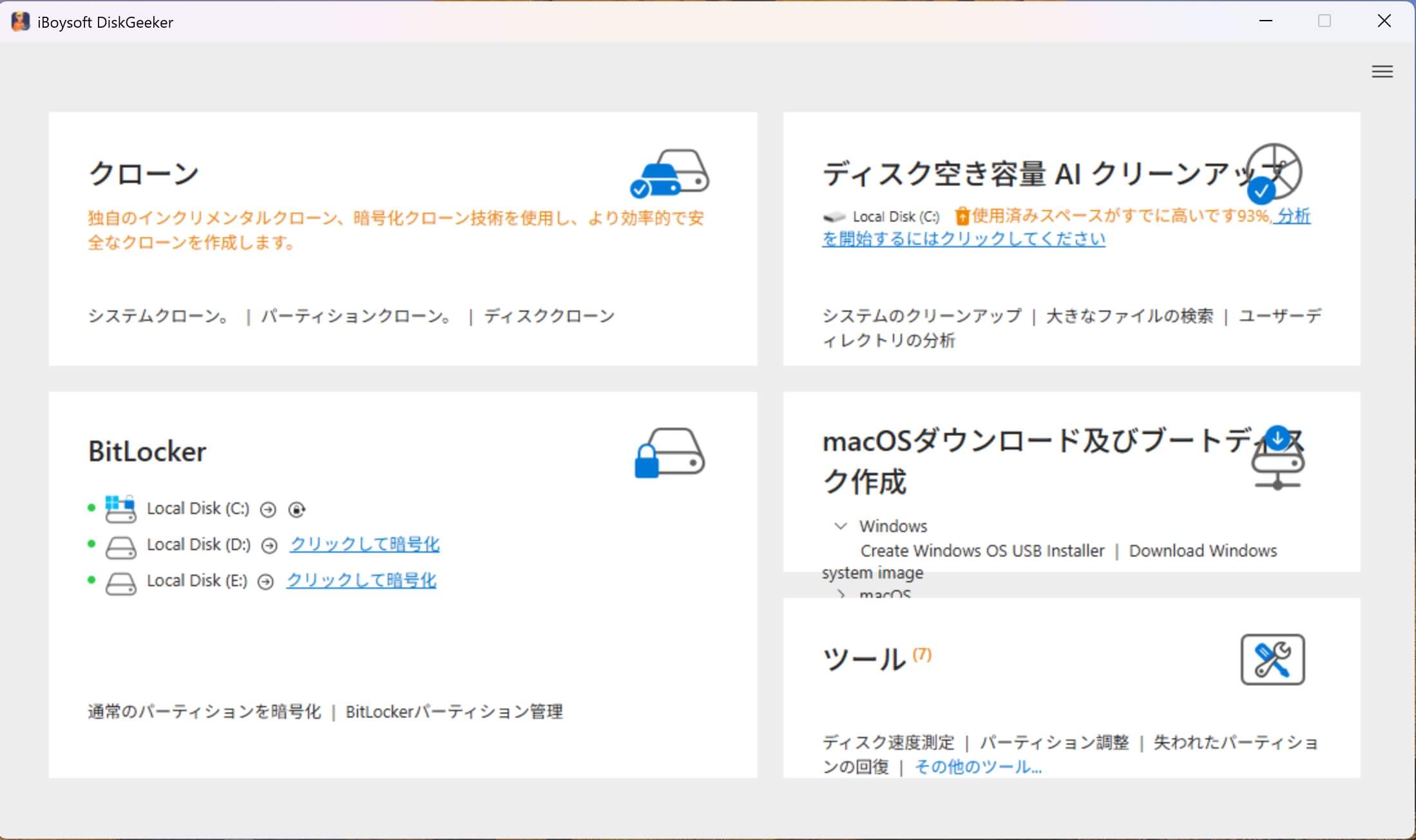1416x840 pixels.
Task: Click the 分析を開始するにはクリックしてください link
Action: 963,238
